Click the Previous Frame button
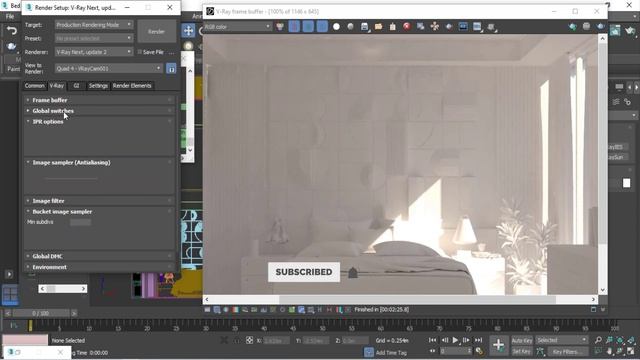 pyautogui.click(x=444, y=340)
